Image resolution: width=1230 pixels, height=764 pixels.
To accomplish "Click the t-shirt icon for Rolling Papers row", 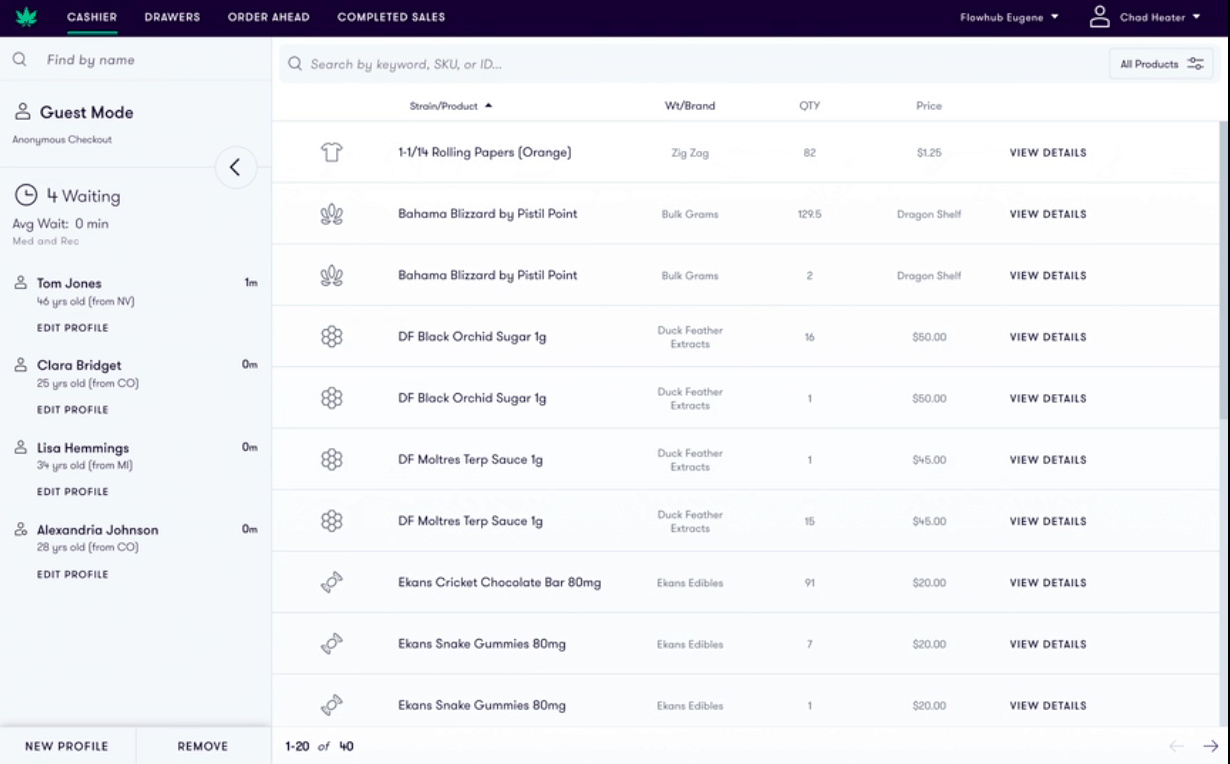I will coord(332,153).
